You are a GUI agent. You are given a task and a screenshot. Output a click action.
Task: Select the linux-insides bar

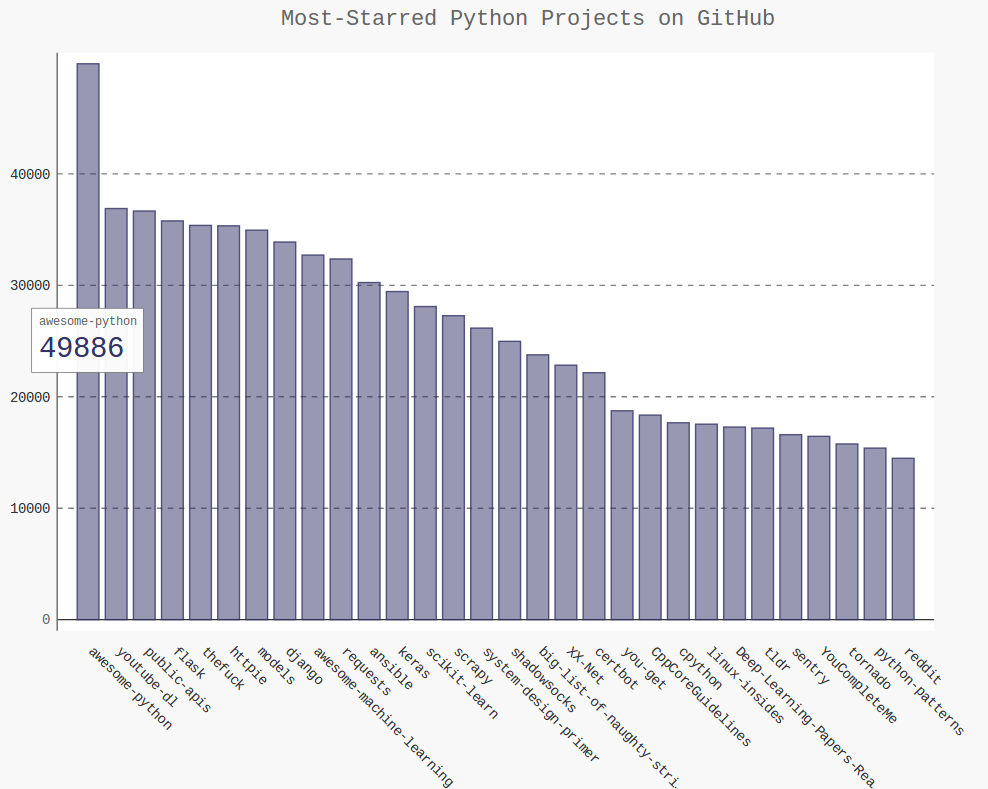pos(706,522)
